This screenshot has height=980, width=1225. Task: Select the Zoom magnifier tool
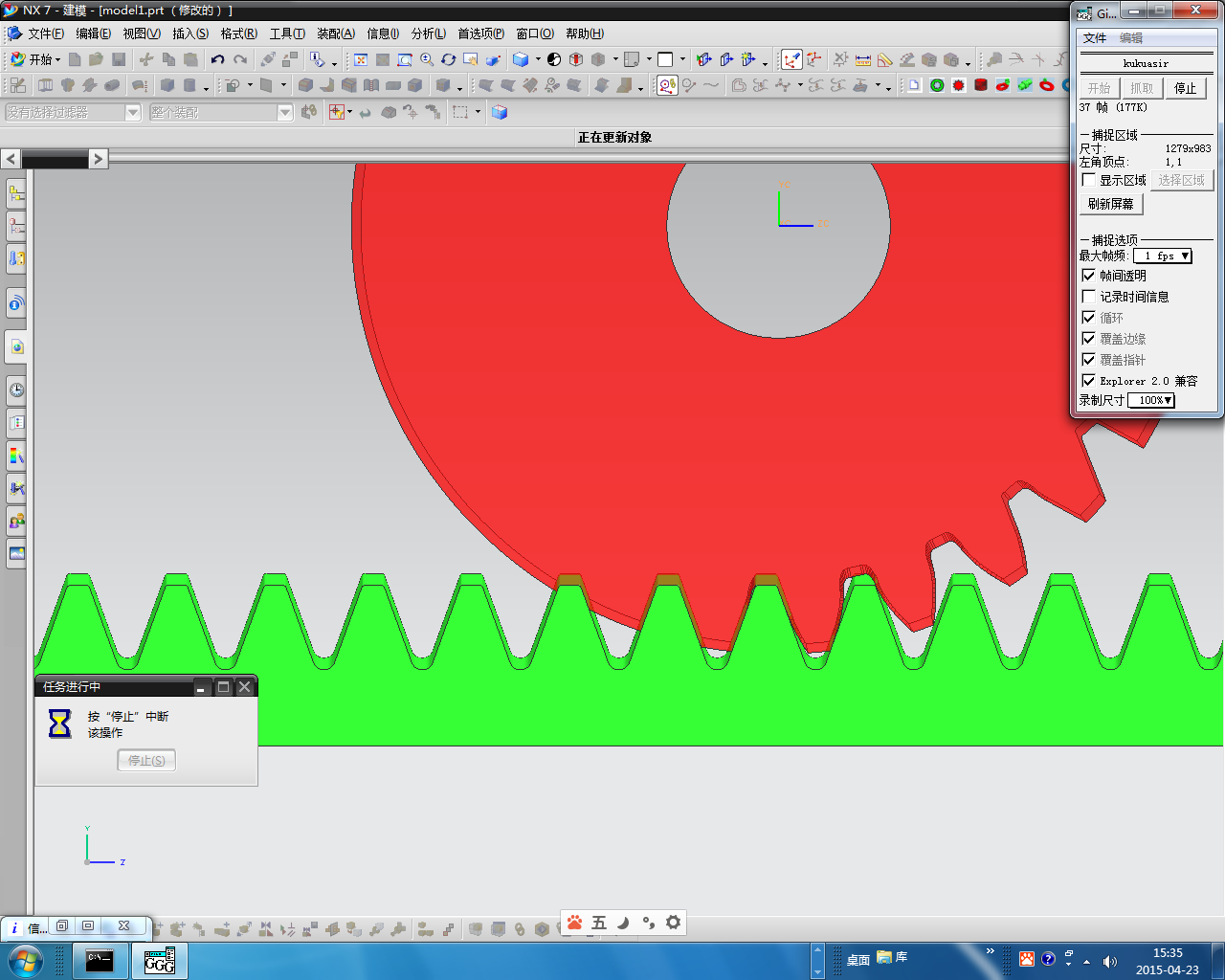pyautogui.click(x=427, y=59)
